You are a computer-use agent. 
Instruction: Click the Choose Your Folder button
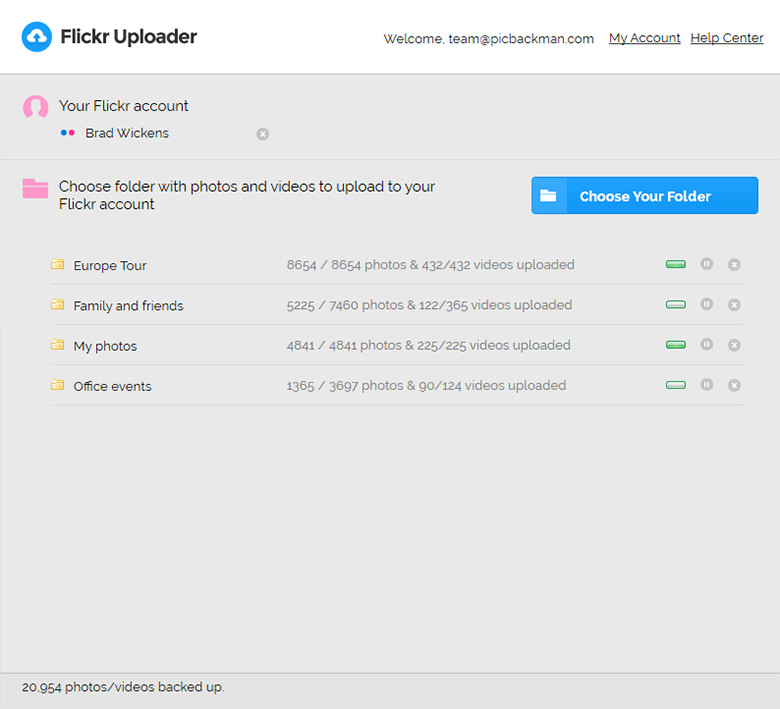pyautogui.click(x=645, y=196)
